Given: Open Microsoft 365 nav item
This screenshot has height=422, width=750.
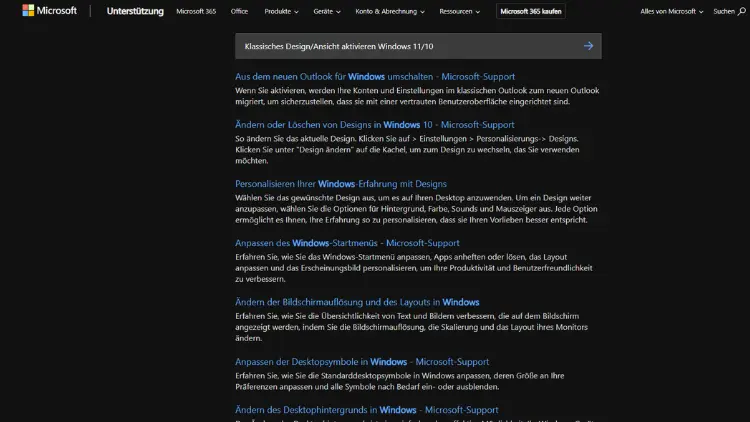Looking at the screenshot, I should [x=196, y=11].
